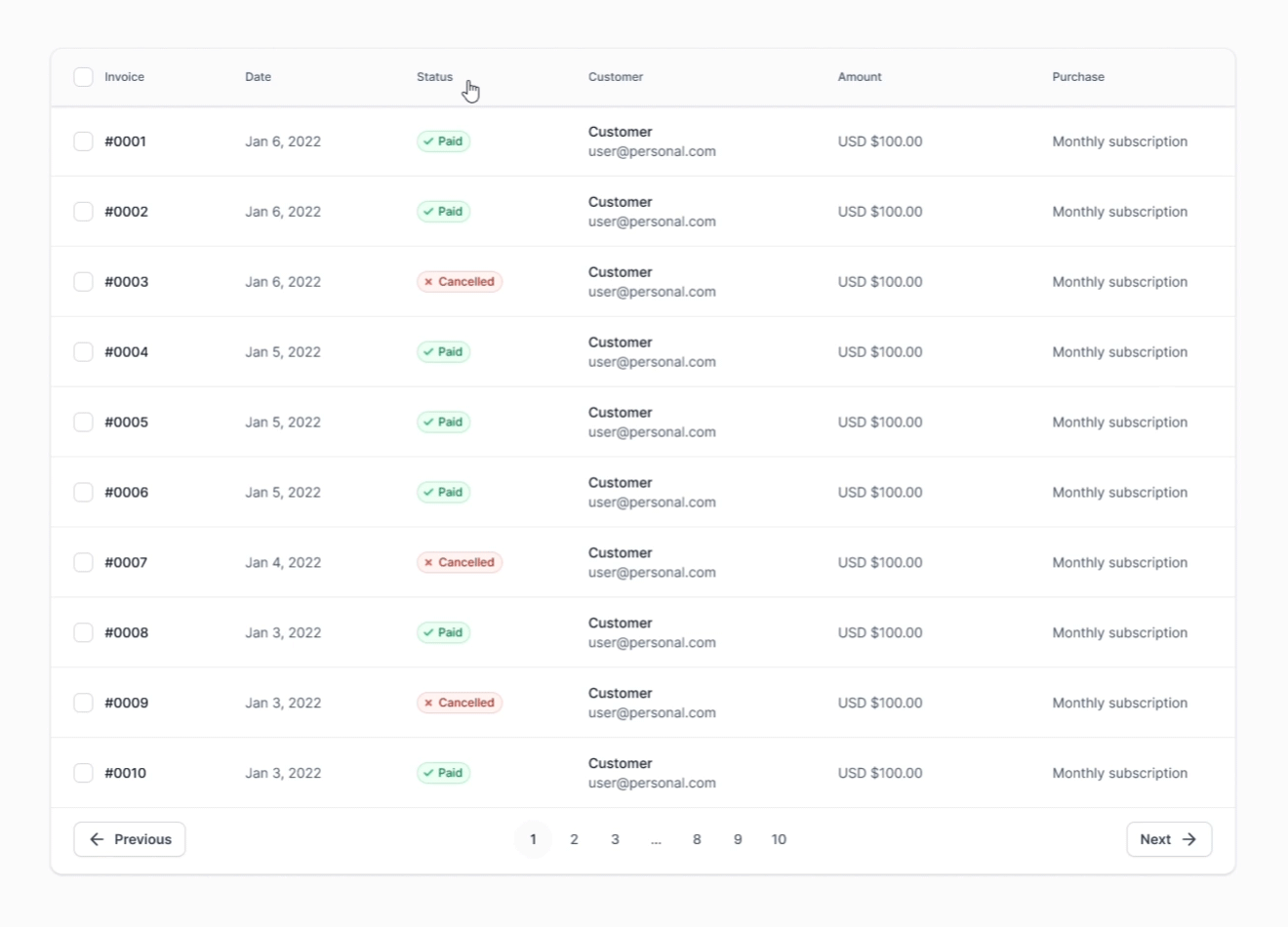Open invoice #0004 number link
This screenshot has width=1288, height=927.
click(127, 352)
